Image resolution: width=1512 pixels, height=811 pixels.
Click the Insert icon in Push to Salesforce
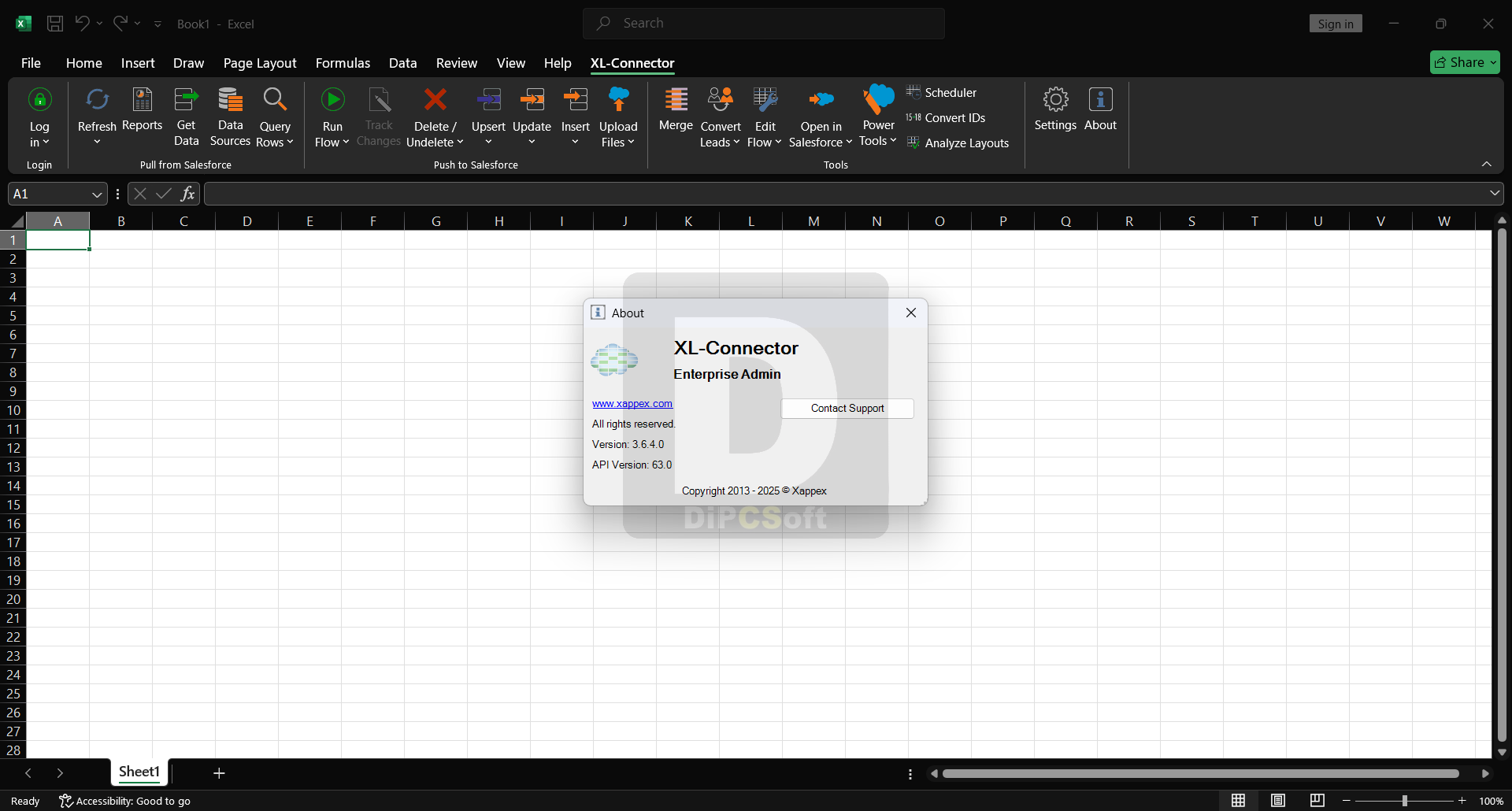point(576,100)
